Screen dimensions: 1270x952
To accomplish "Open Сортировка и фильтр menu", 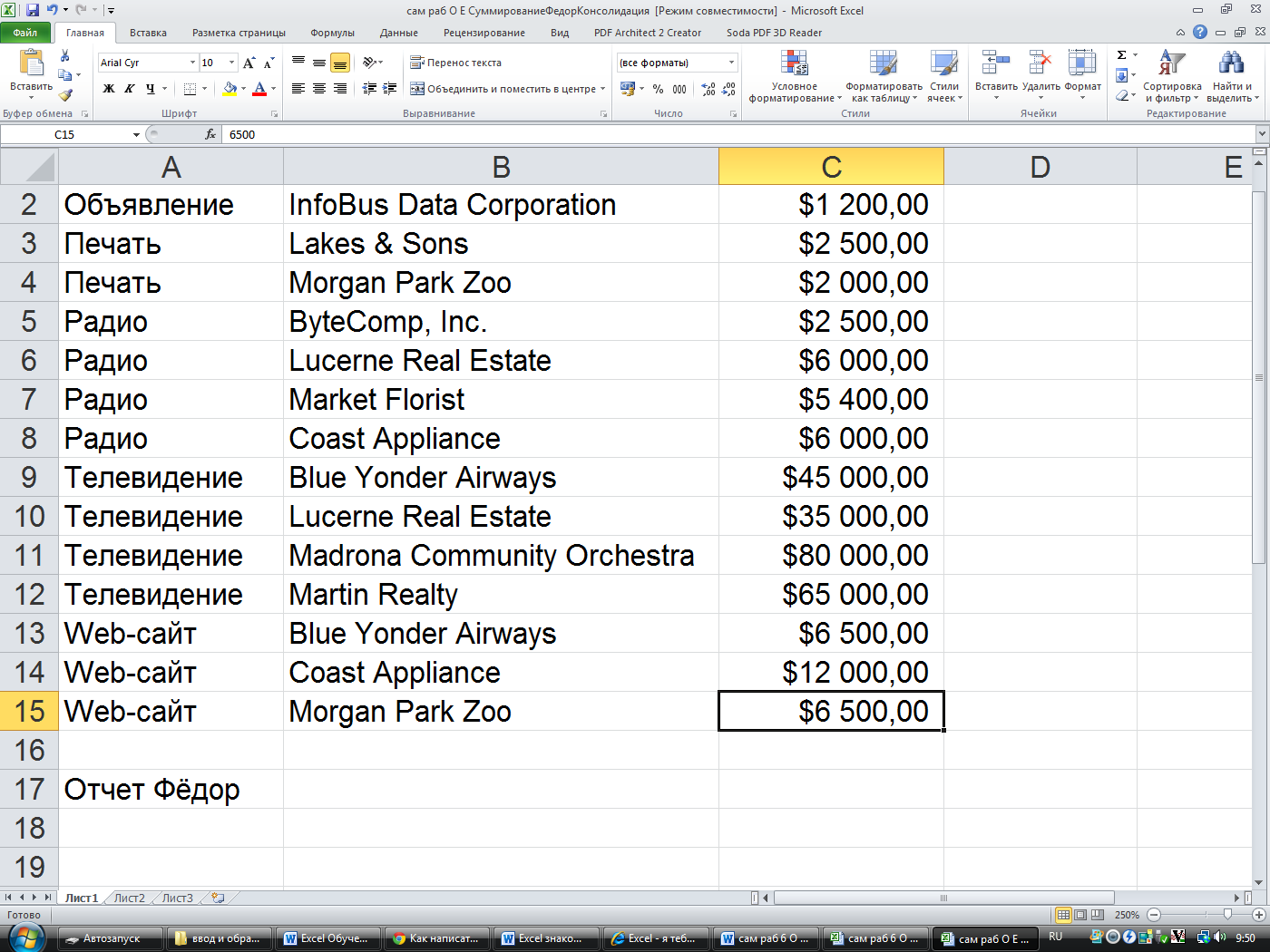I will 1172,77.
